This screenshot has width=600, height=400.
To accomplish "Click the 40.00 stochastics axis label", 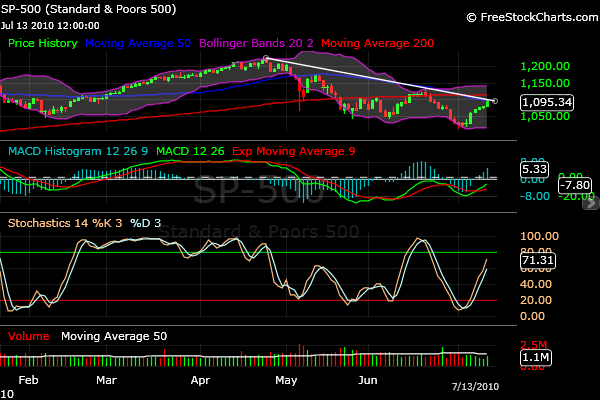I will point(536,284).
